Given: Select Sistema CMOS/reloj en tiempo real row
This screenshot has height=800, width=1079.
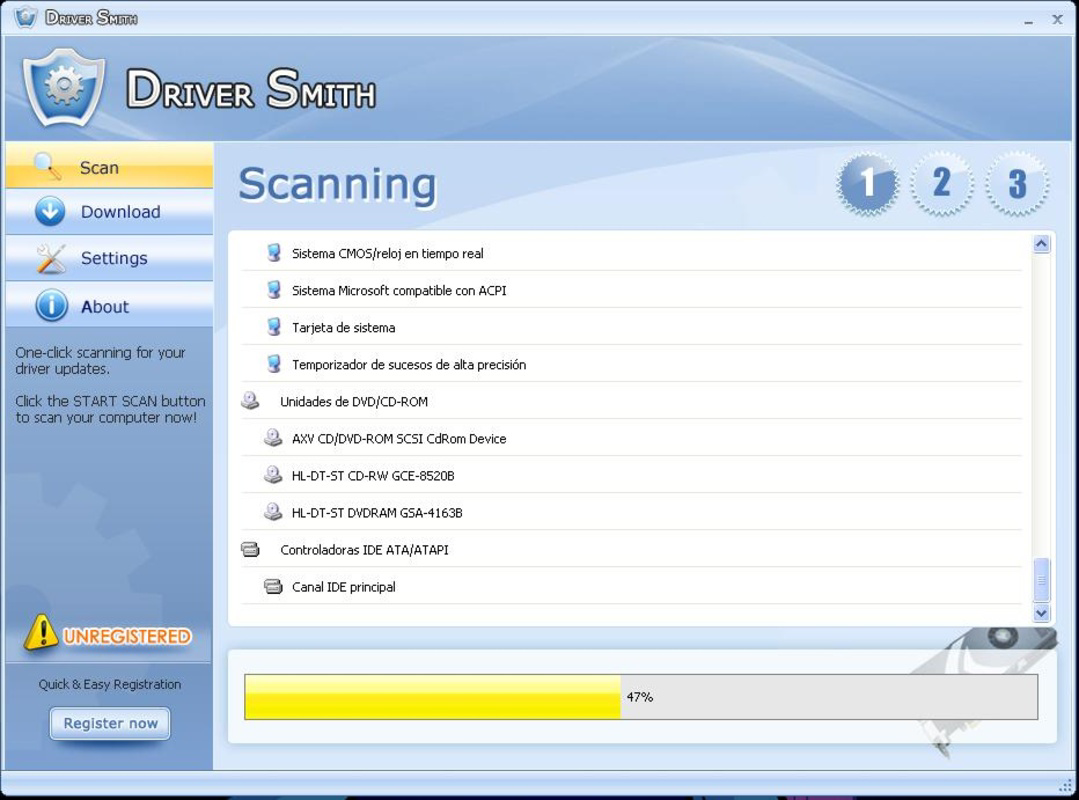Looking at the screenshot, I should [631, 253].
